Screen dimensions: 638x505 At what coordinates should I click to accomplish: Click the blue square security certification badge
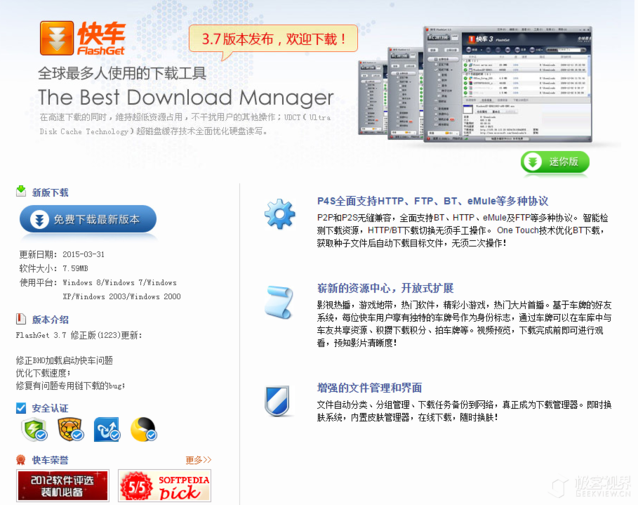click(107, 429)
